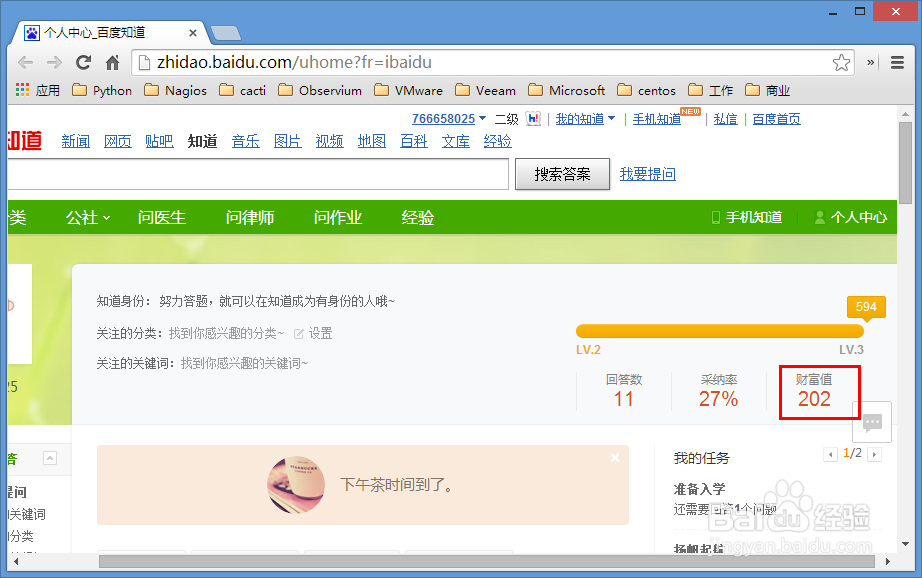922x578 pixels.
Task: Open the Apps shortcut in bookmarks bar
Action: [x=38, y=90]
